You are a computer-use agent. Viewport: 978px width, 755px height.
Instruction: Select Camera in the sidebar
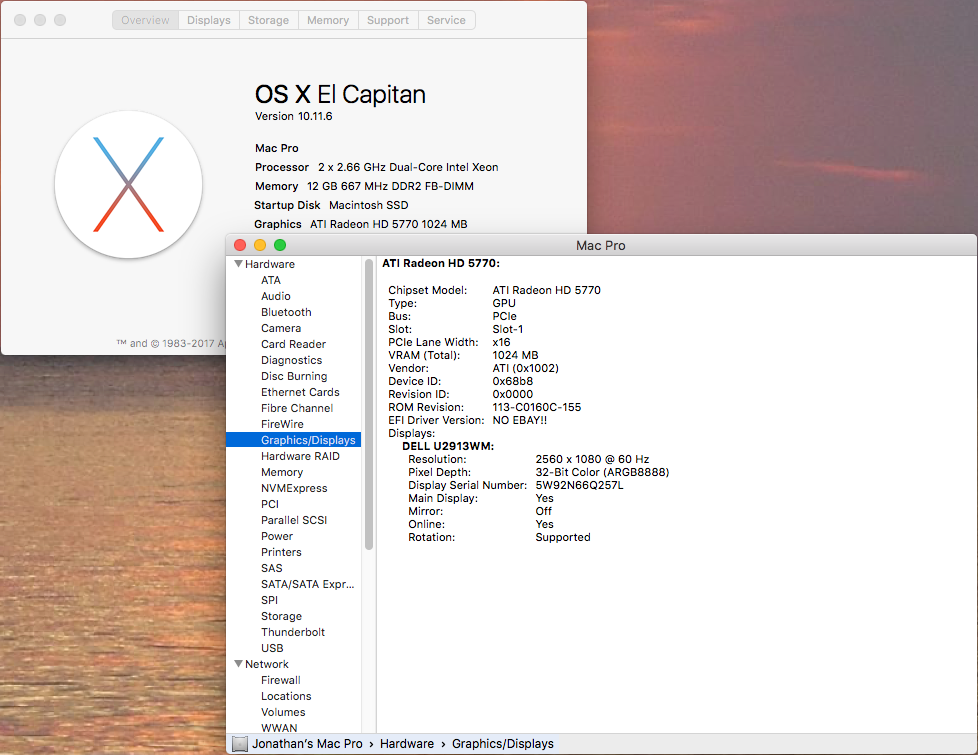point(281,328)
